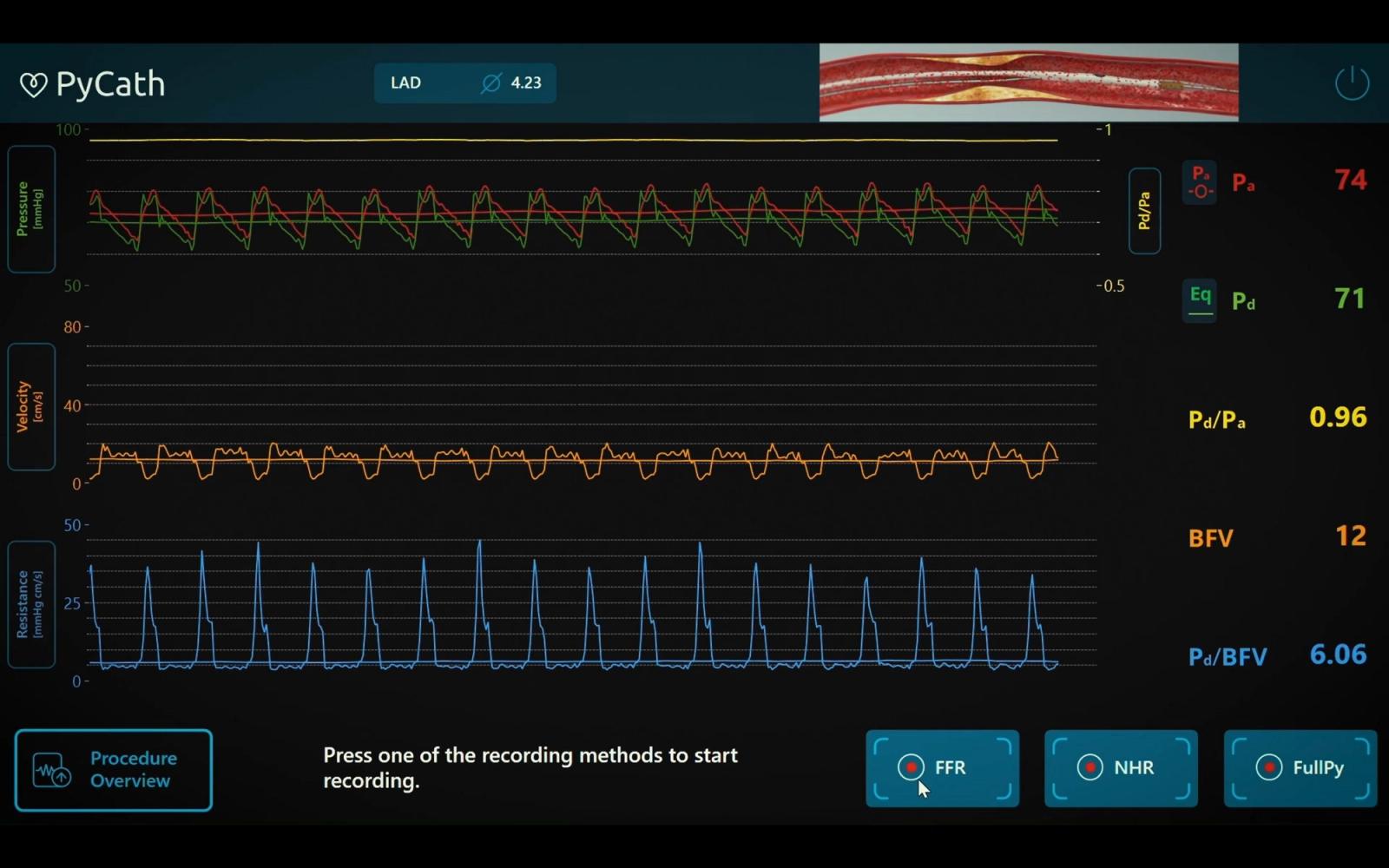Start FullPy recording
Screen dimensions: 1389x868
coord(1300,768)
